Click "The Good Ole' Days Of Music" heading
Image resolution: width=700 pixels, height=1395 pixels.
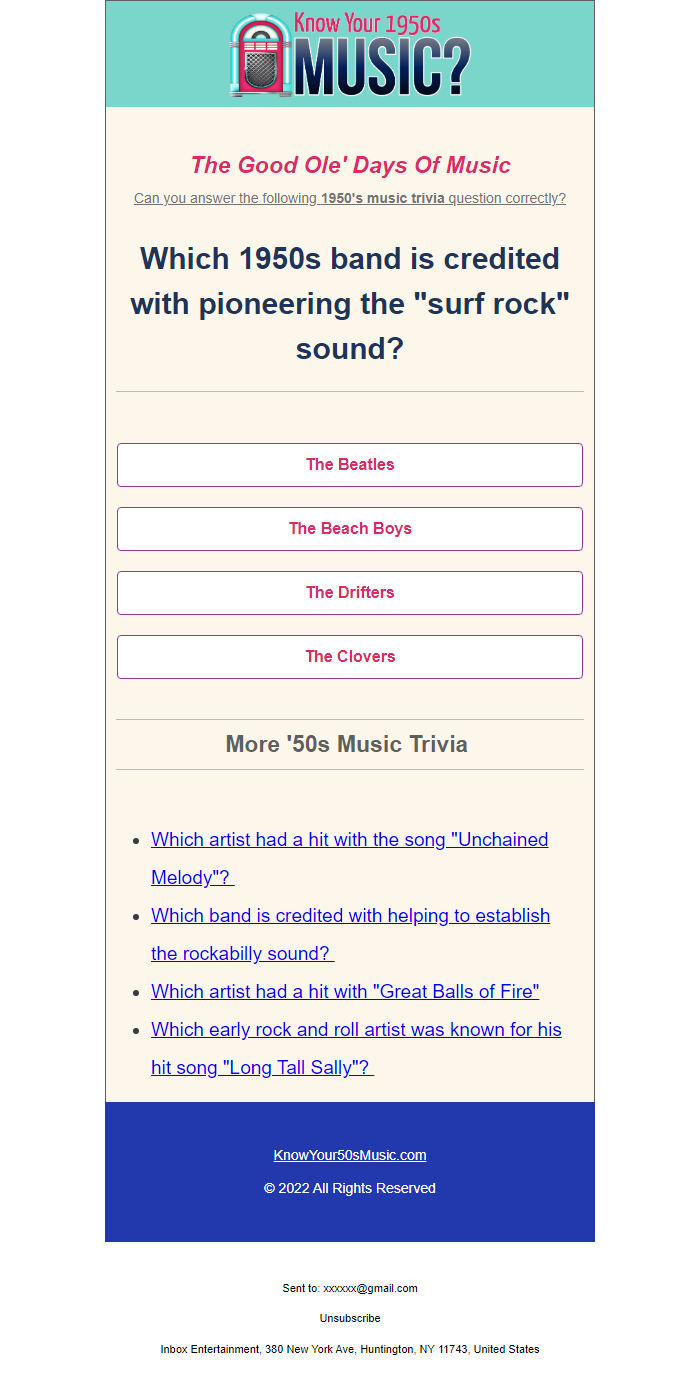pos(350,165)
